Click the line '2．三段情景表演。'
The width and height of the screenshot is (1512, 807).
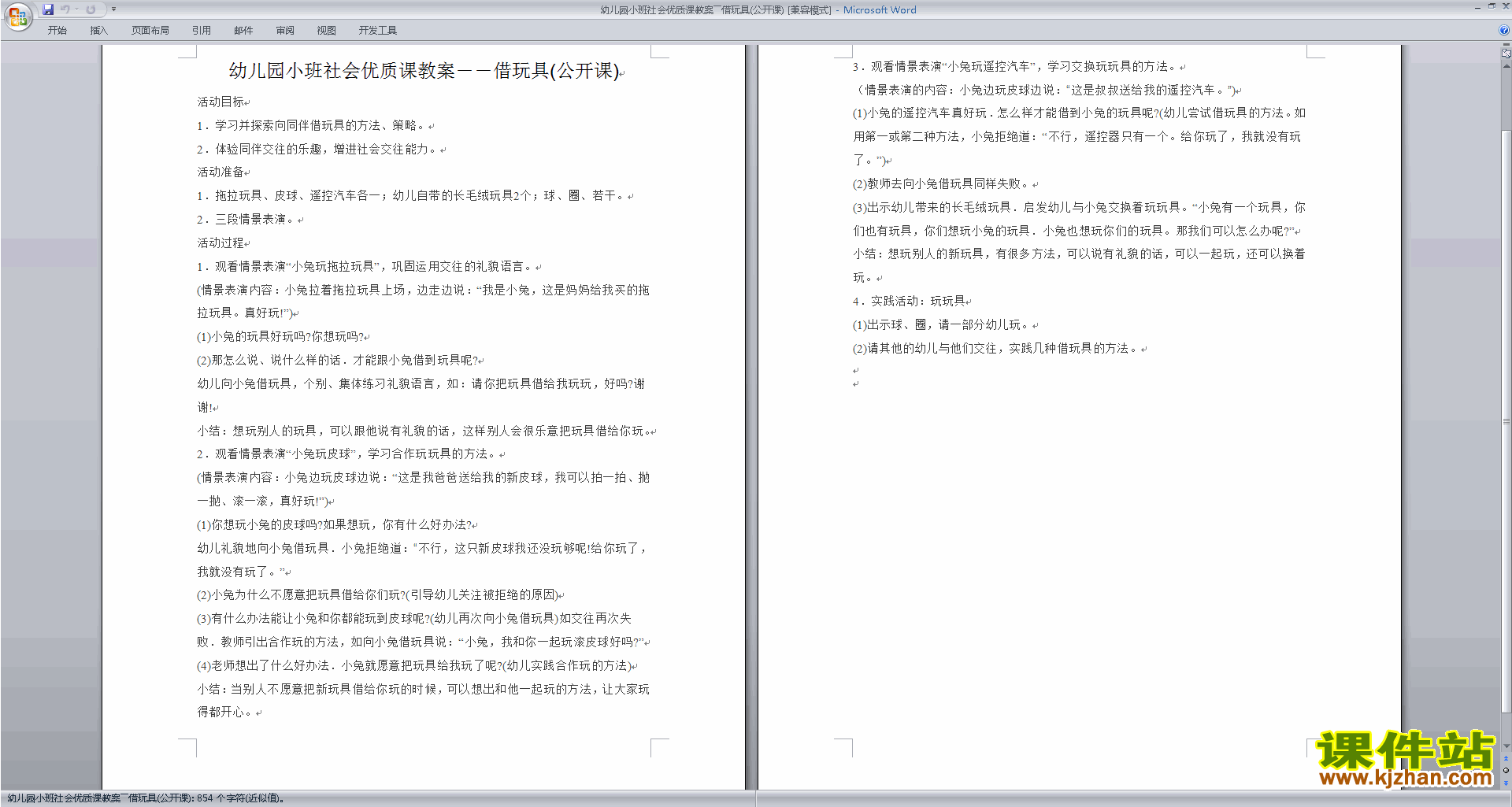pyautogui.click(x=247, y=219)
